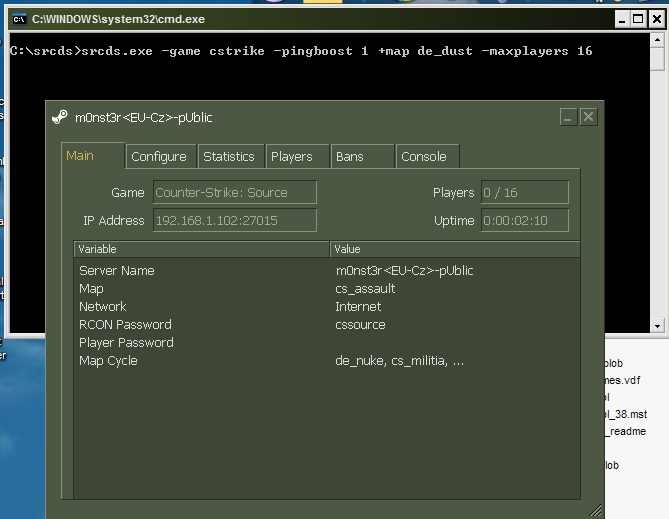Click the Steam logo icon in title bar

point(61,117)
